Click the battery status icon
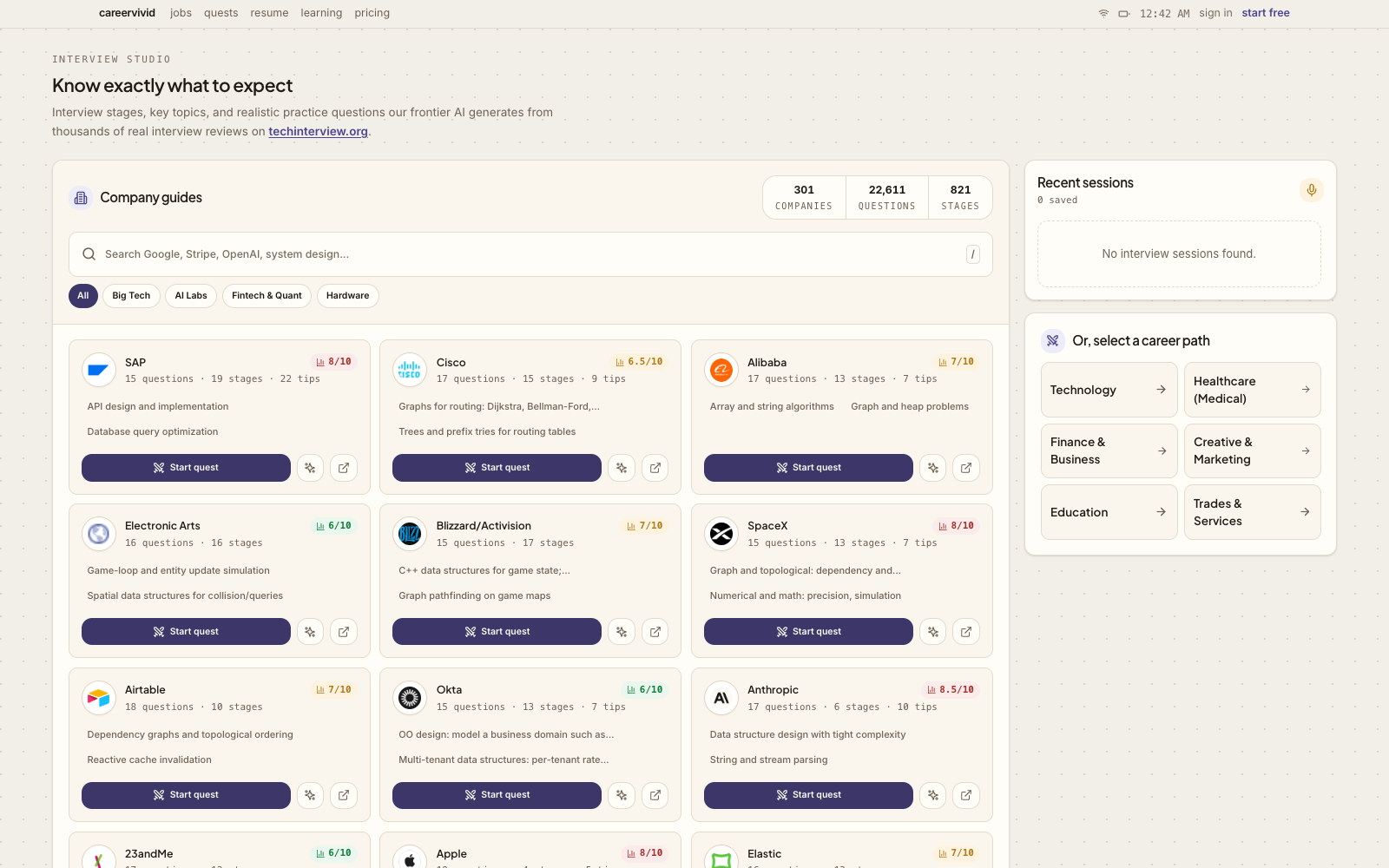This screenshot has height=868, width=1389. click(1124, 14)
